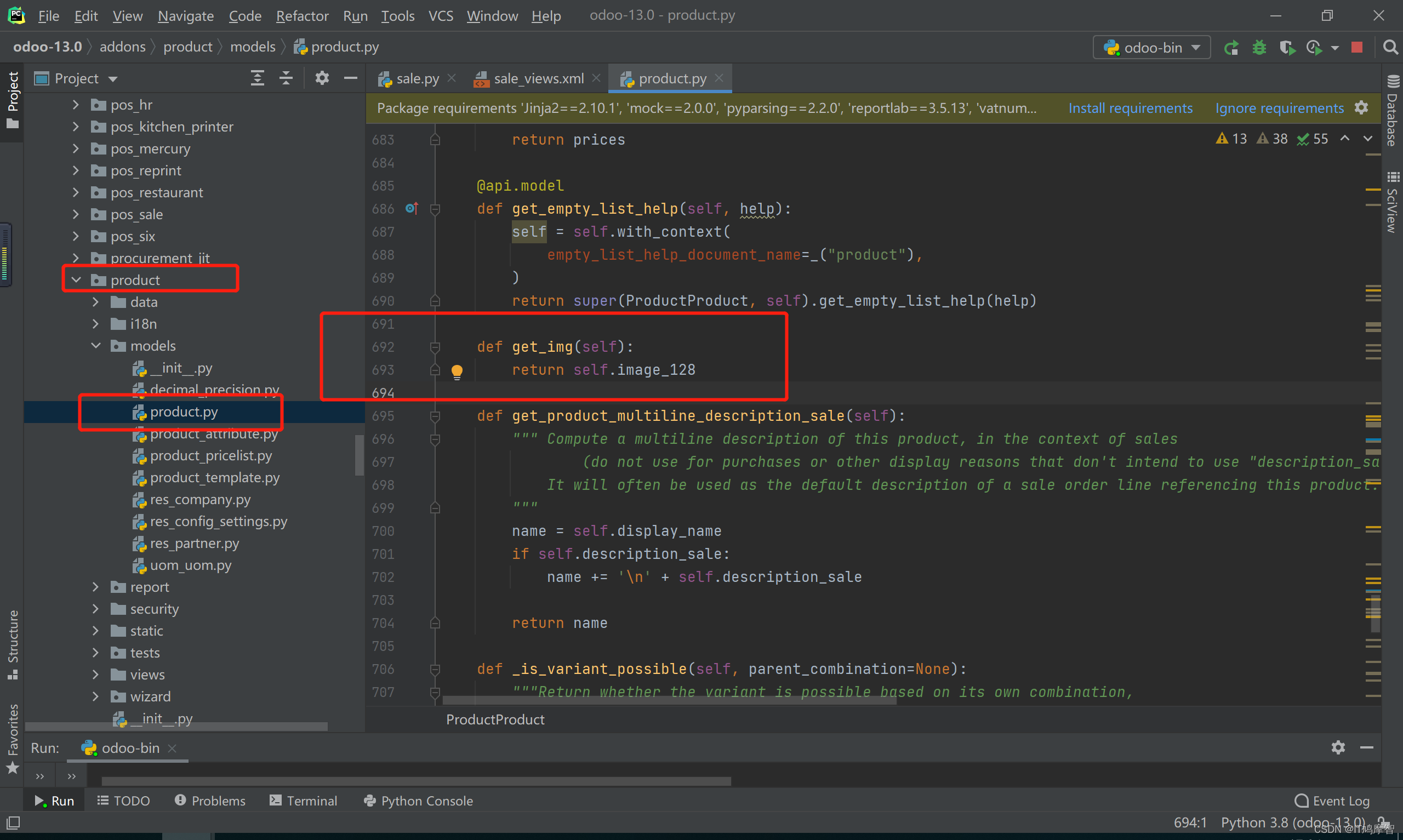Start debugging with the bug icon
Viewport: 1403px width, 840px height.
point(1259,48)
